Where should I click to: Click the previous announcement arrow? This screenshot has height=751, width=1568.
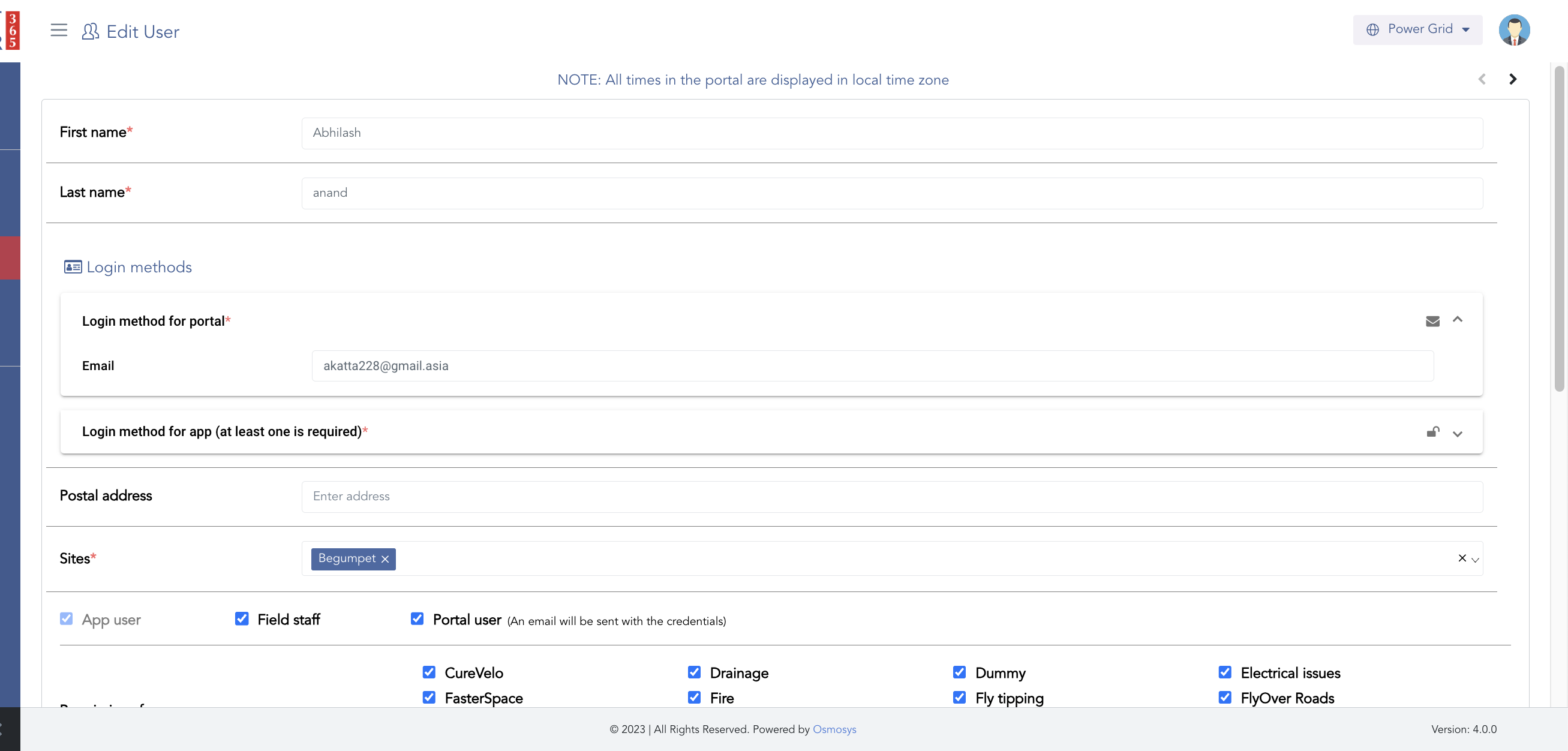tap(1482, 79)
